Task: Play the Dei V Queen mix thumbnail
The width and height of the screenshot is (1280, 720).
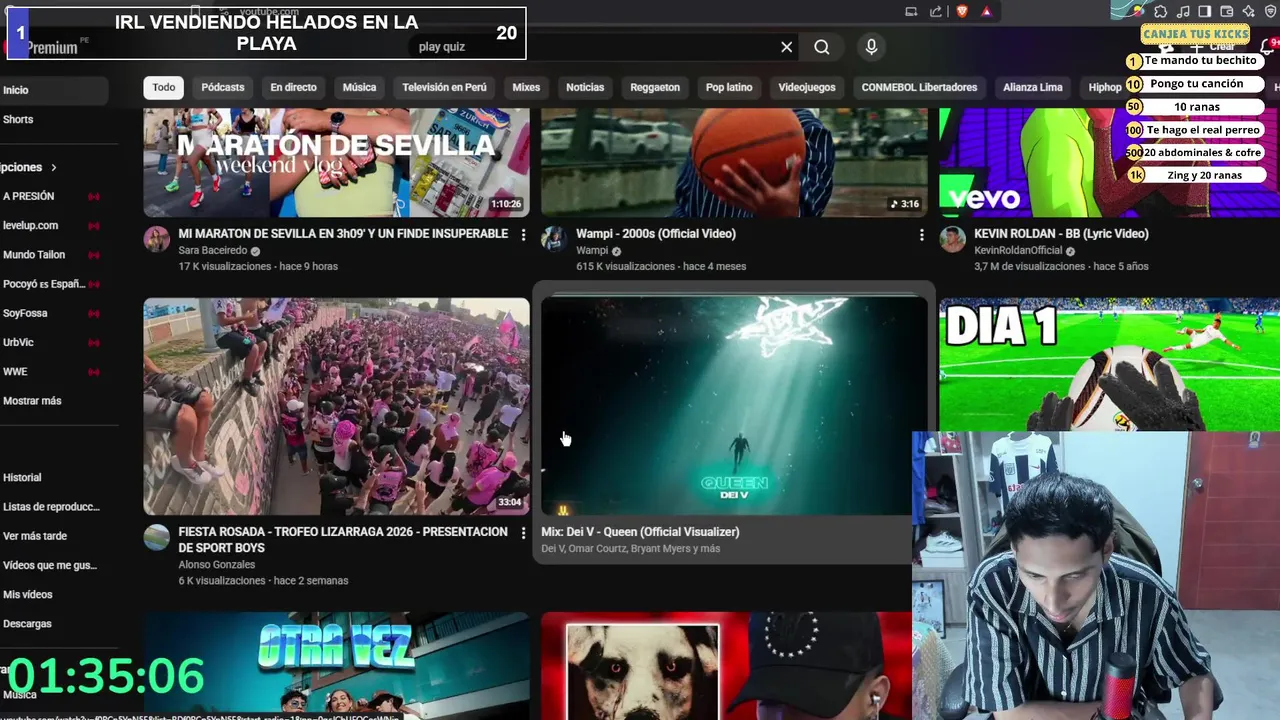Action: [x=734, y=406]
